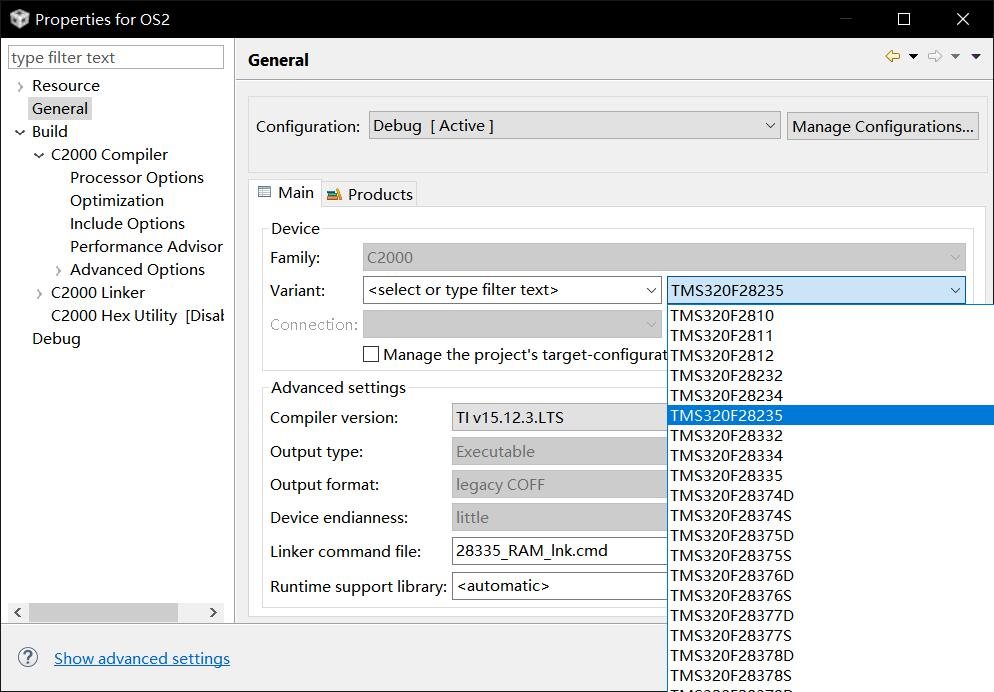Click the forward navigation arrow icon
This screenshot has width=994, height=692.
pyautogui.click(x=934, y=57)
